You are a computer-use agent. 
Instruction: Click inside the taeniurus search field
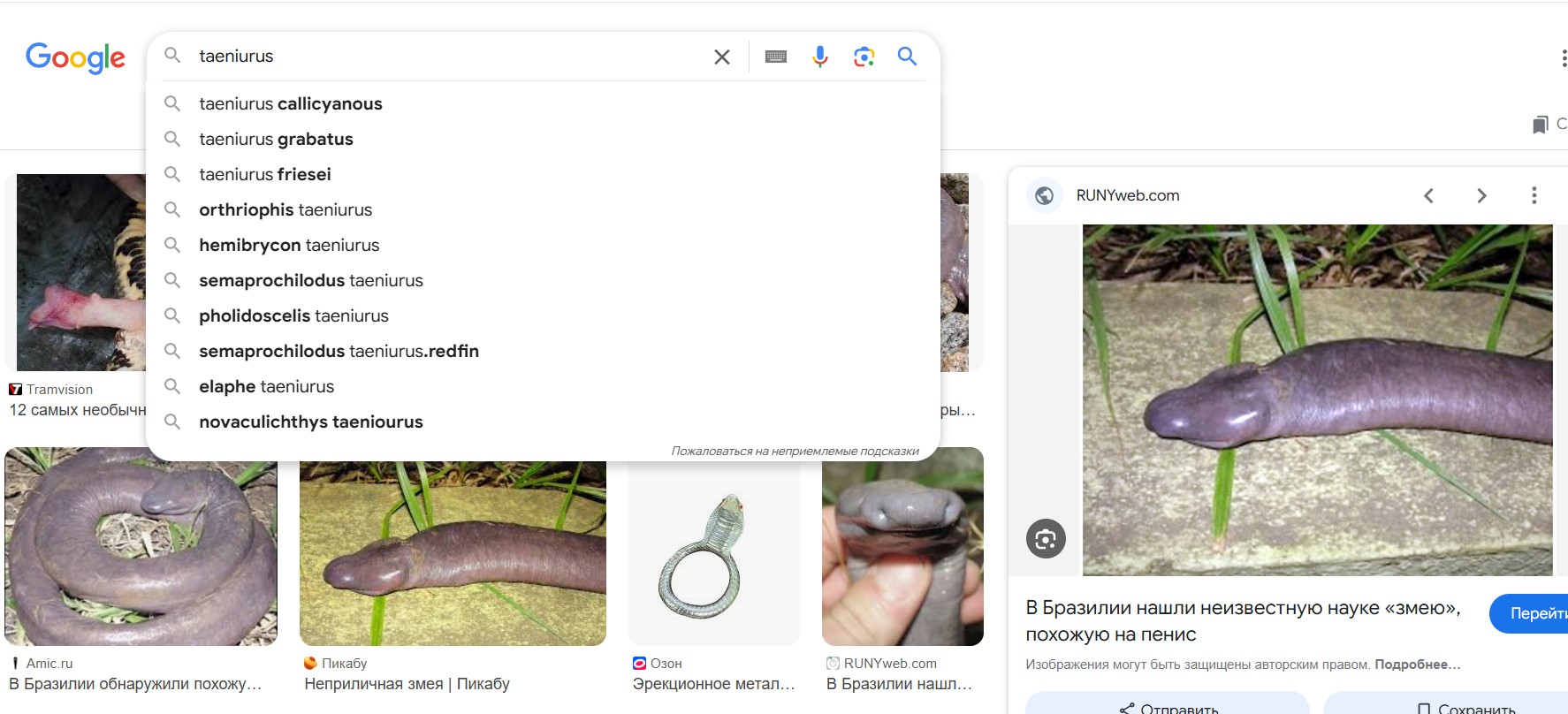coord(446,57)
